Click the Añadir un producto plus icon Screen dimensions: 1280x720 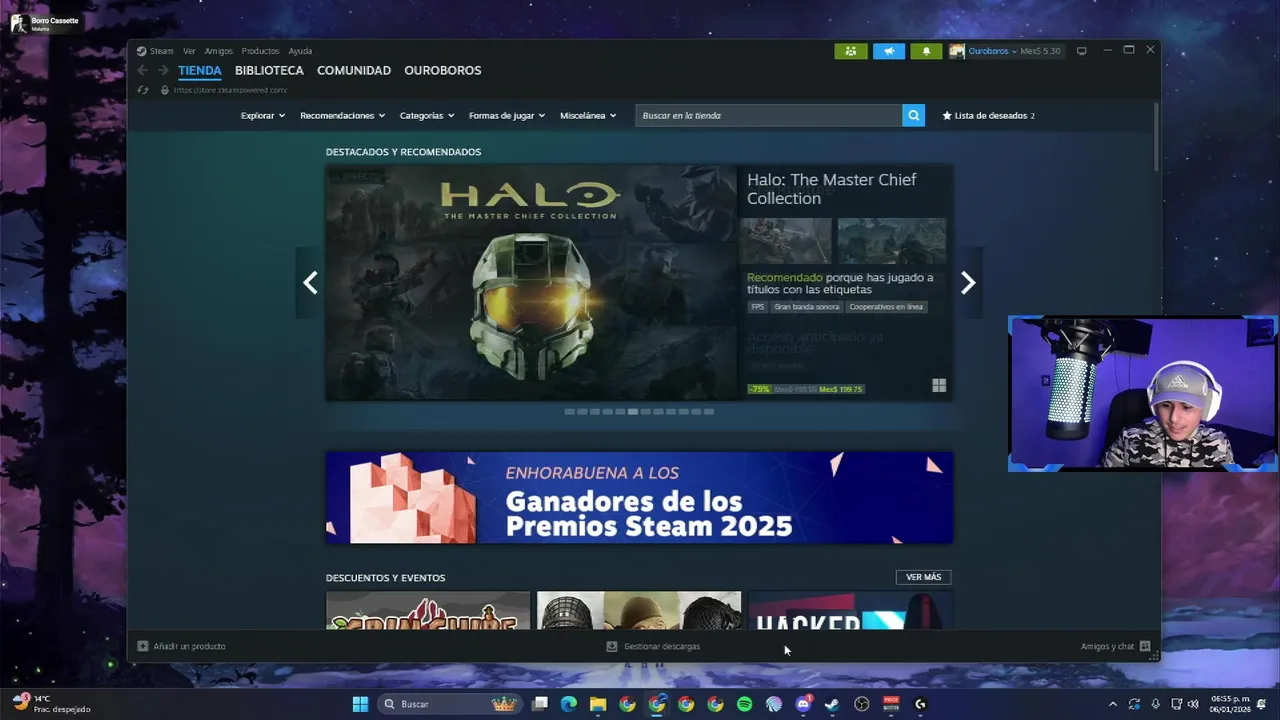tap(142, 646)
